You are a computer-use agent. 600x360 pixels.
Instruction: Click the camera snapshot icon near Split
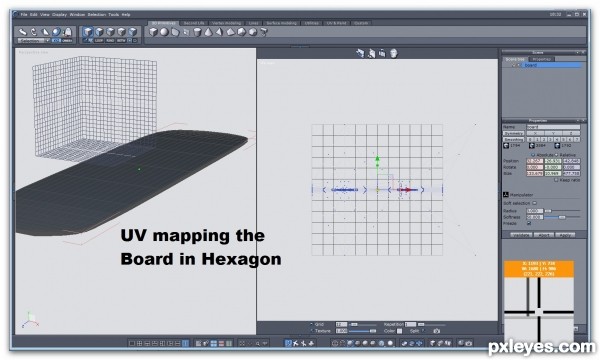pos(437,331)
